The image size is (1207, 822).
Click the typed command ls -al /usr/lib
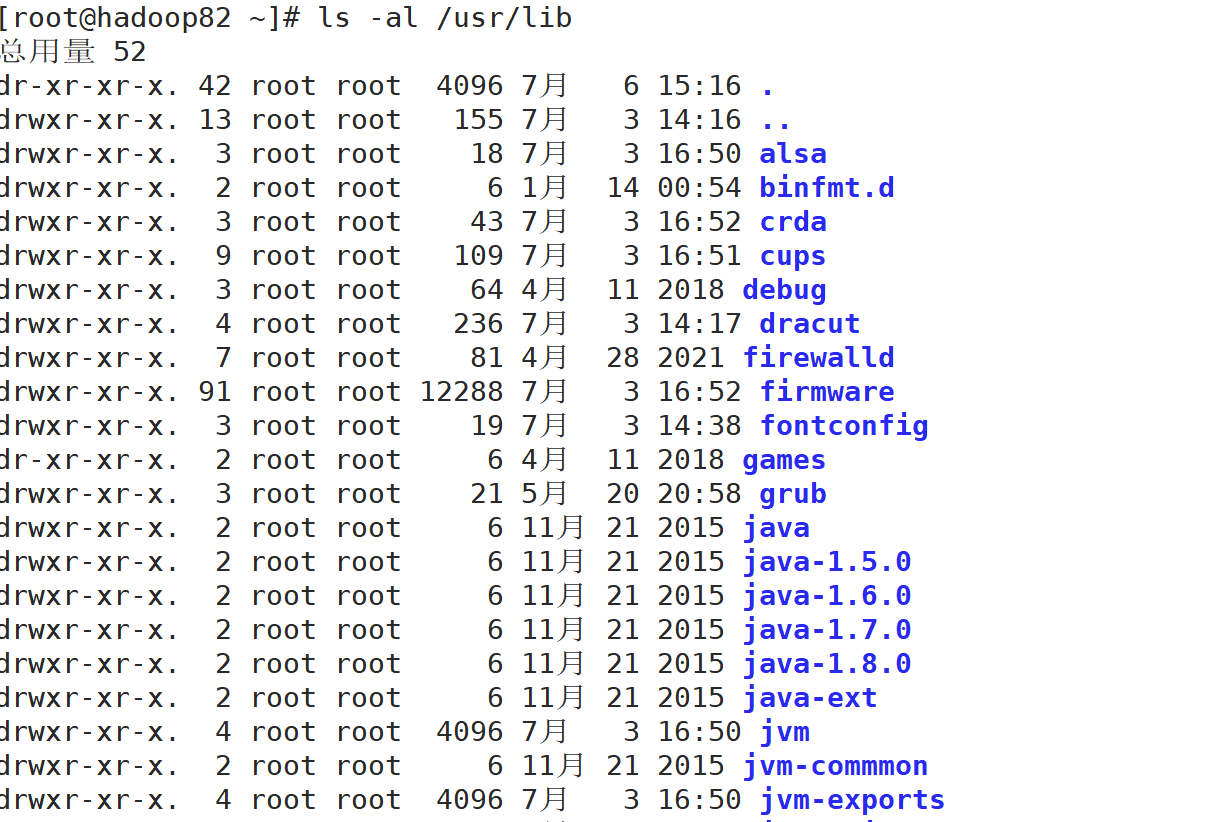445,18
